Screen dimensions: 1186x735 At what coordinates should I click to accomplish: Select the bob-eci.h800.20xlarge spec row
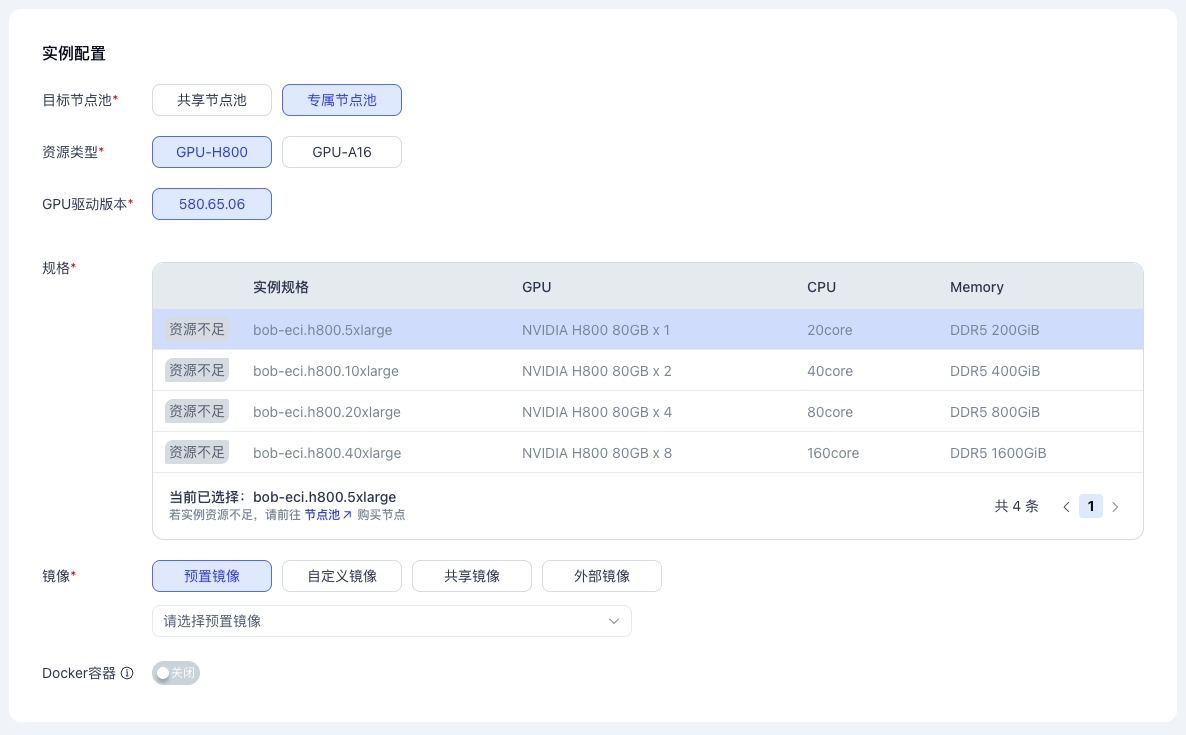647,412
